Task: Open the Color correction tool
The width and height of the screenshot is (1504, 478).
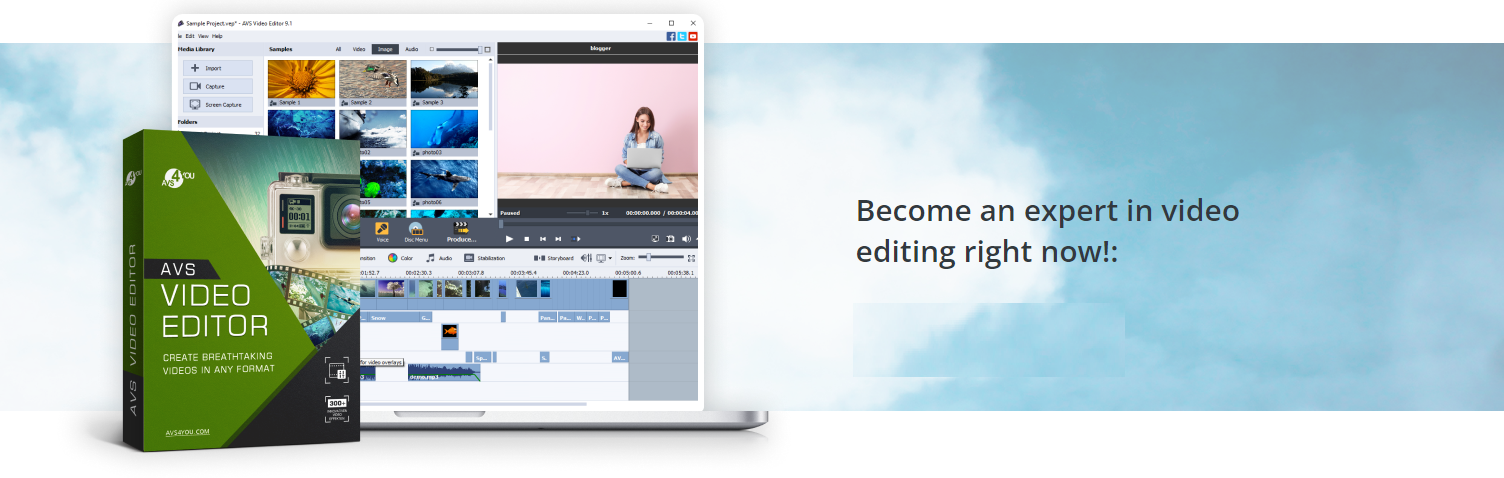Action: click(400, 258)
